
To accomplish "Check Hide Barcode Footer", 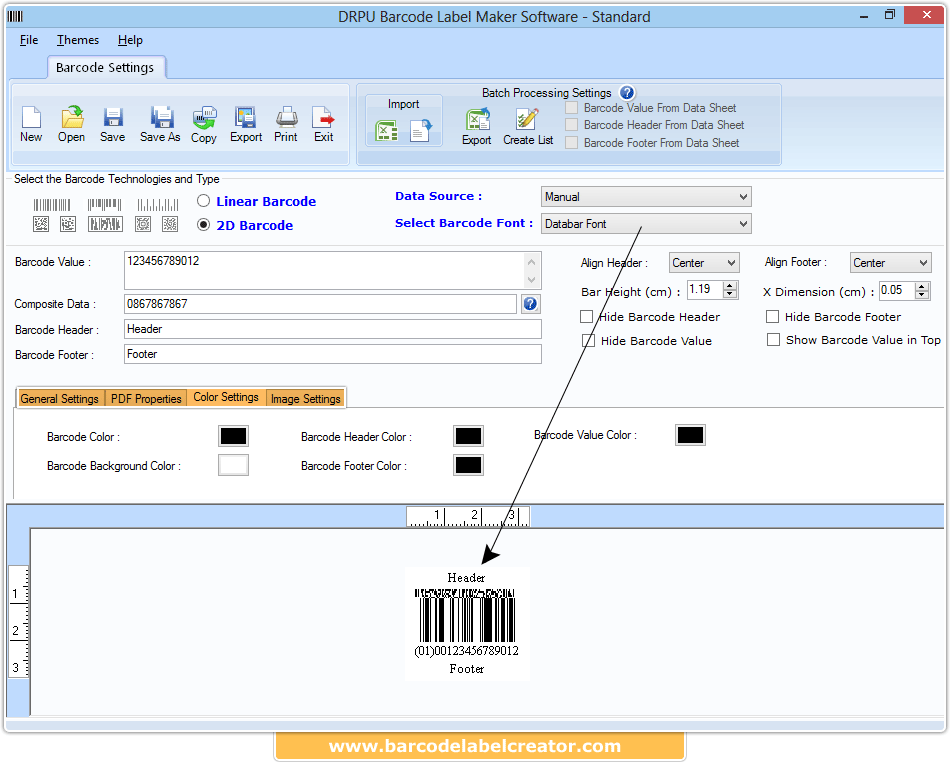I will tap(772, 317).
